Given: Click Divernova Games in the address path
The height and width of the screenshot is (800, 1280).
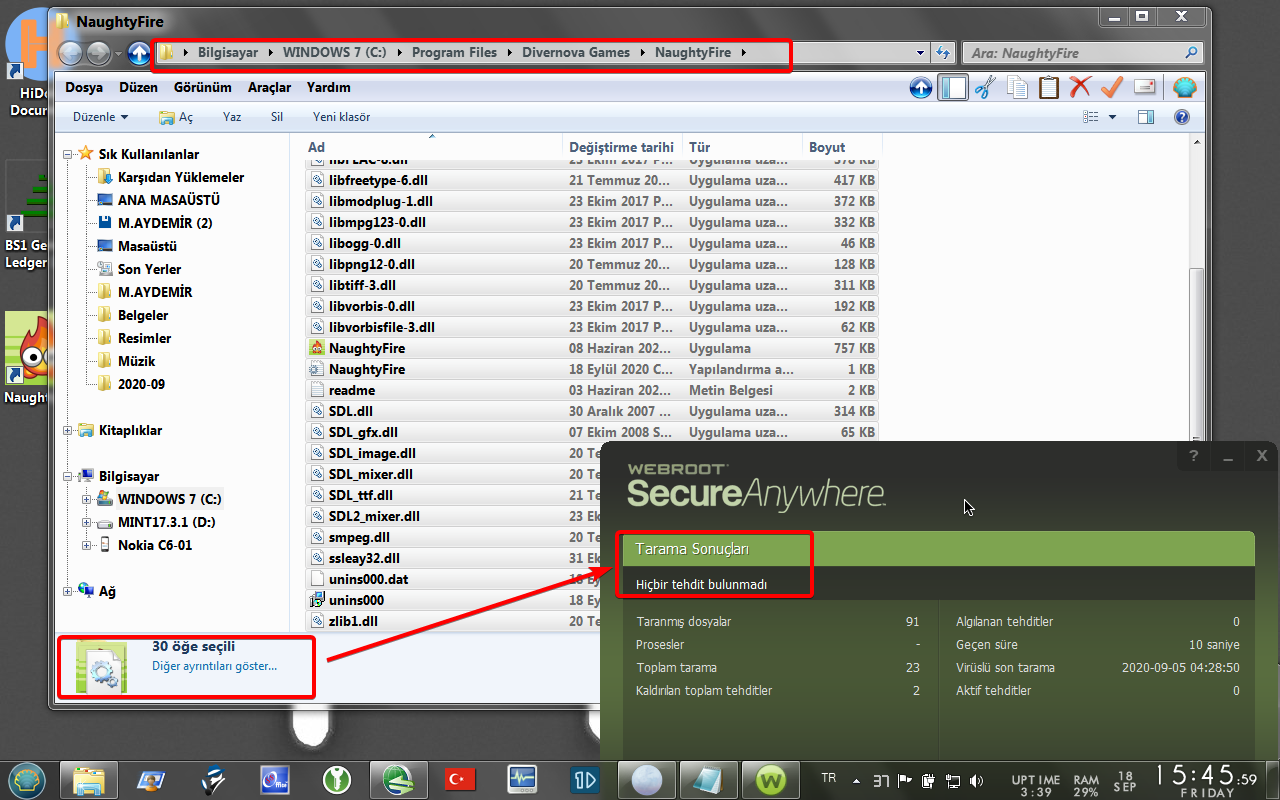Looking at the screenshot, I should (576, 53).
